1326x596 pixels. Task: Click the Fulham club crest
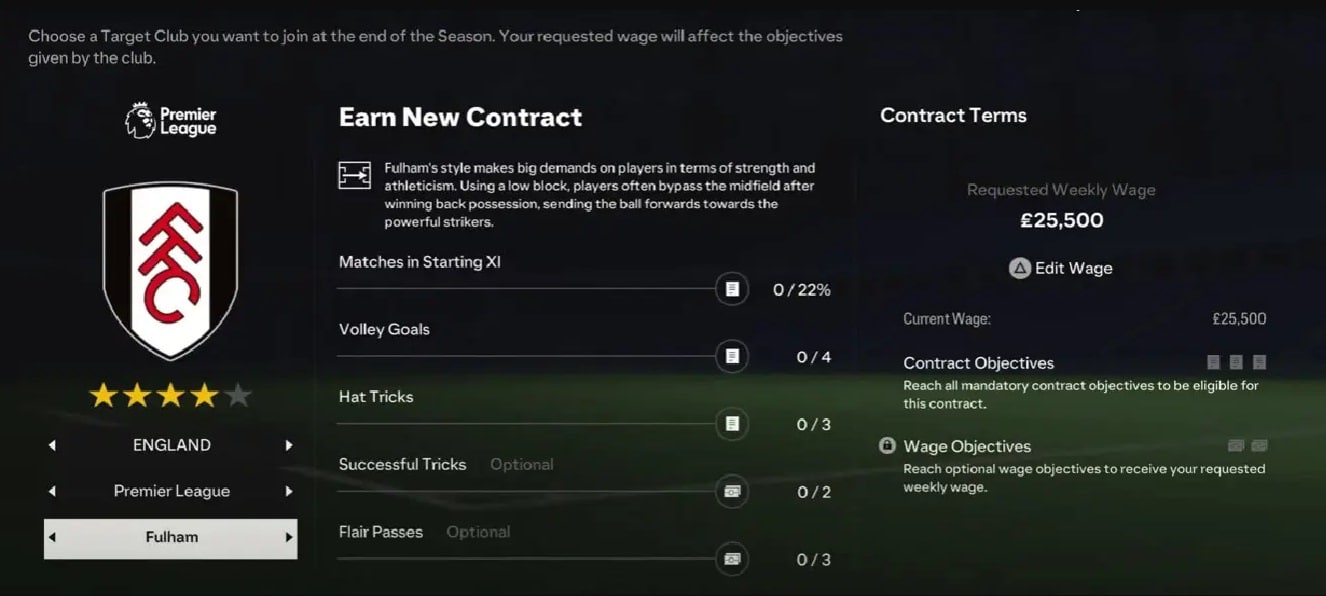171,270
